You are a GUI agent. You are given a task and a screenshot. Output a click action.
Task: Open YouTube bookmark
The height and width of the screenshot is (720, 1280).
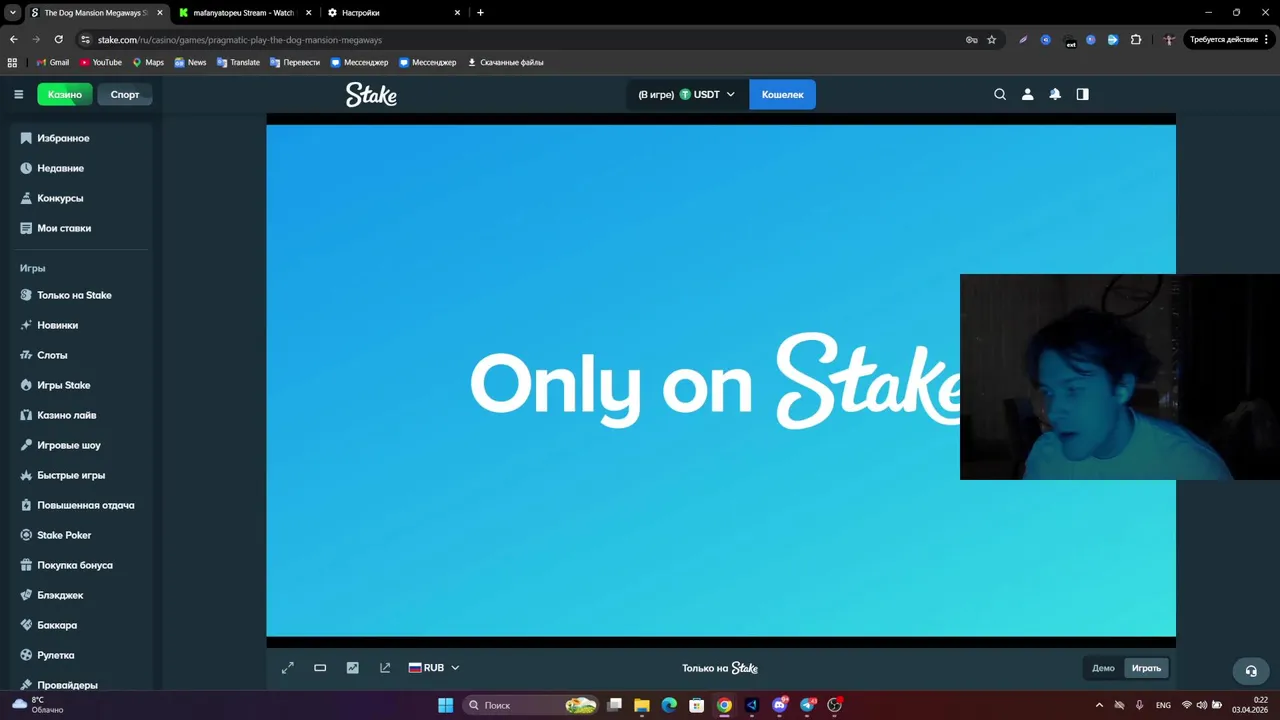point(100,62)
